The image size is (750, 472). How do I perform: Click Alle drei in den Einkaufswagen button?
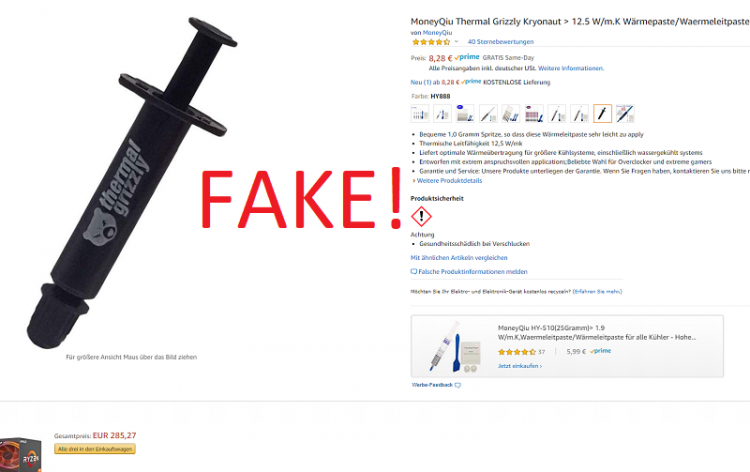[x=95, y=449]
